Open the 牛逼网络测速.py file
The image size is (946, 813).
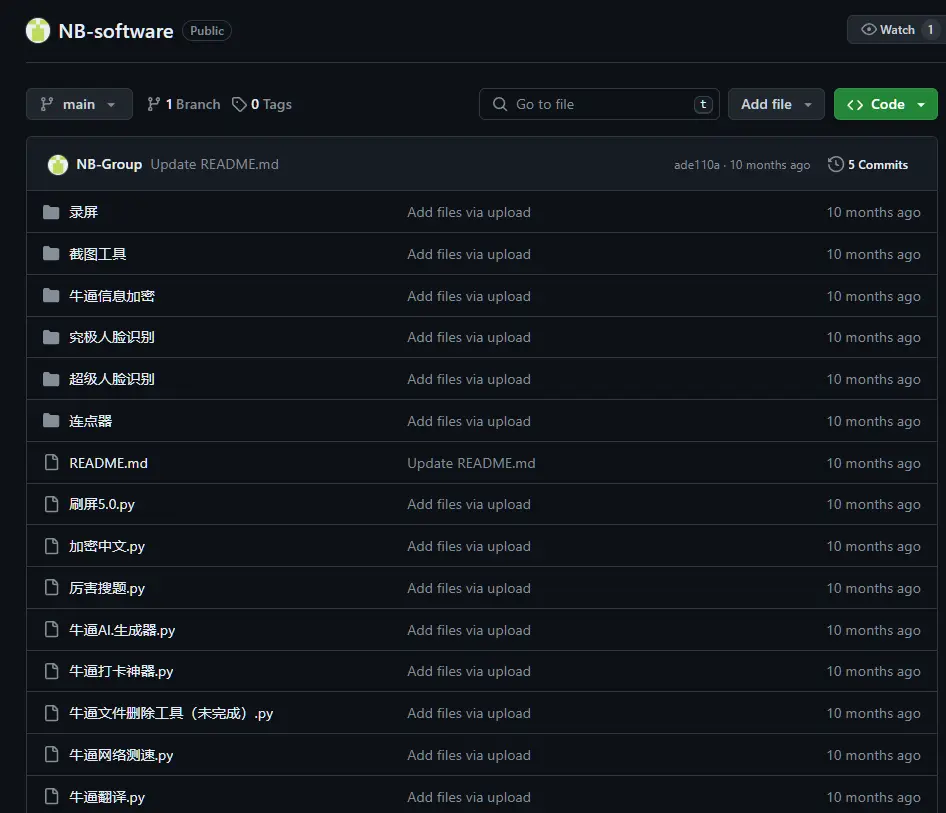tap(121, 755)
